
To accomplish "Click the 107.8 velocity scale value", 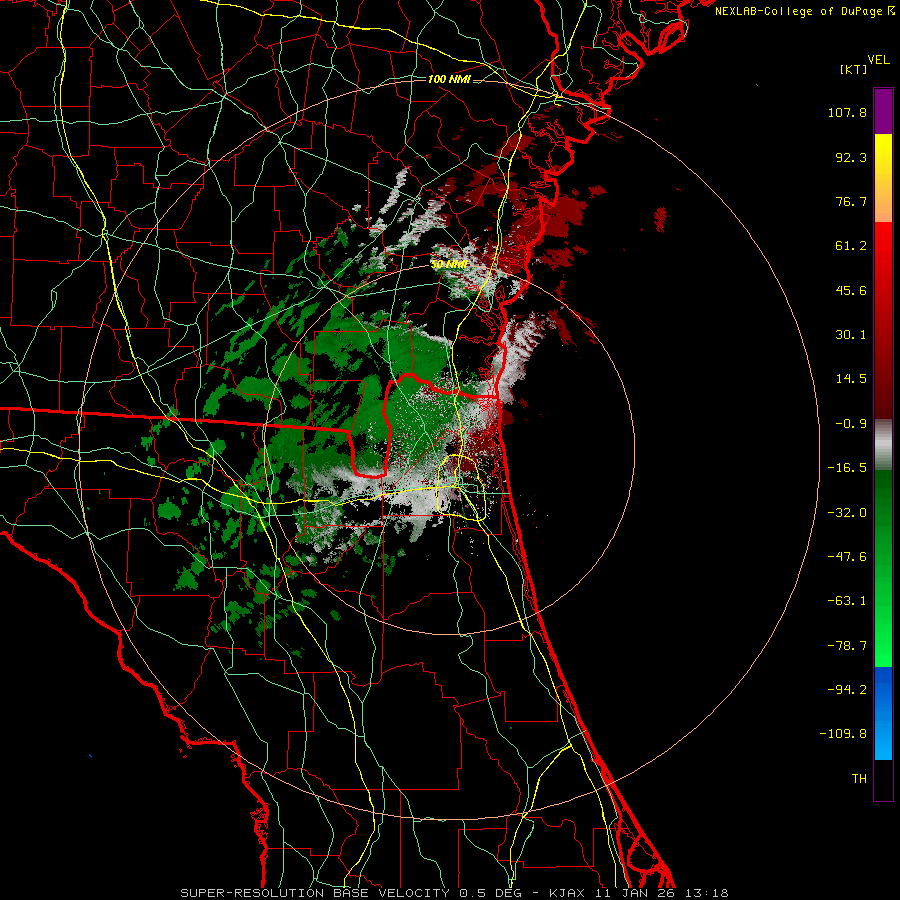I will tap(847, 112).
